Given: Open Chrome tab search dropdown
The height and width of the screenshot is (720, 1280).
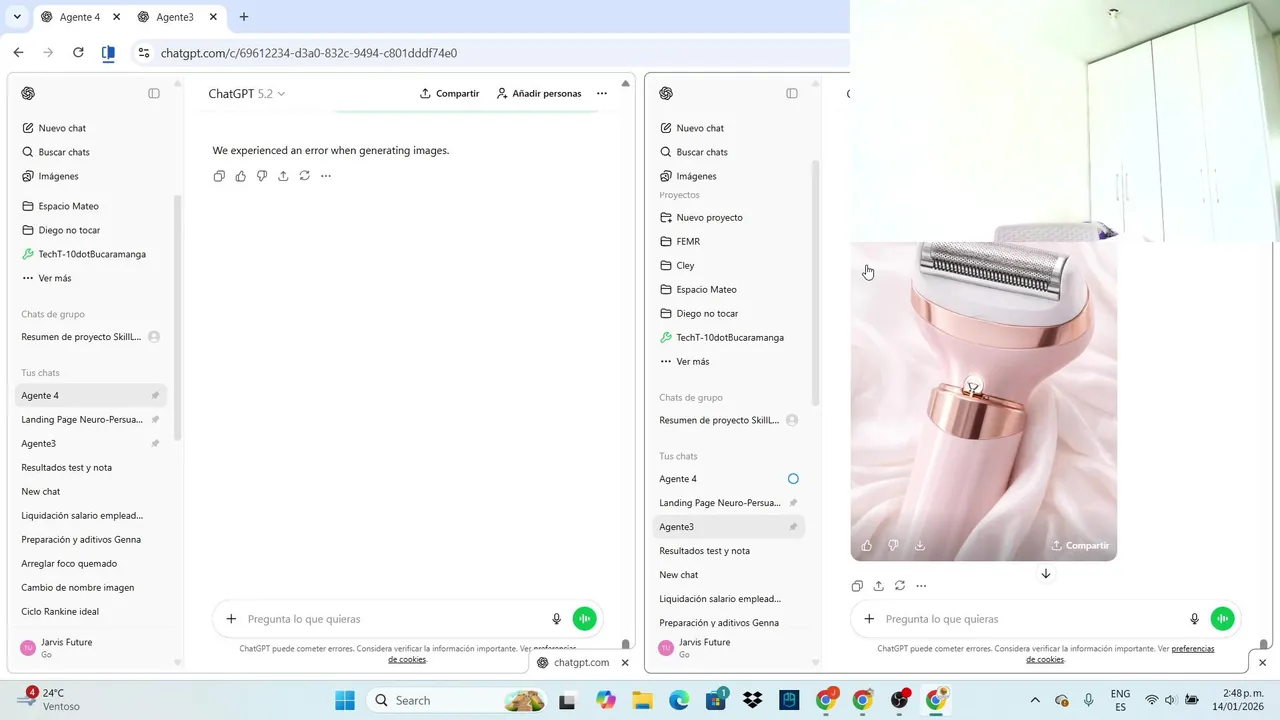Looking at the screenshot, I should point(17,17).
